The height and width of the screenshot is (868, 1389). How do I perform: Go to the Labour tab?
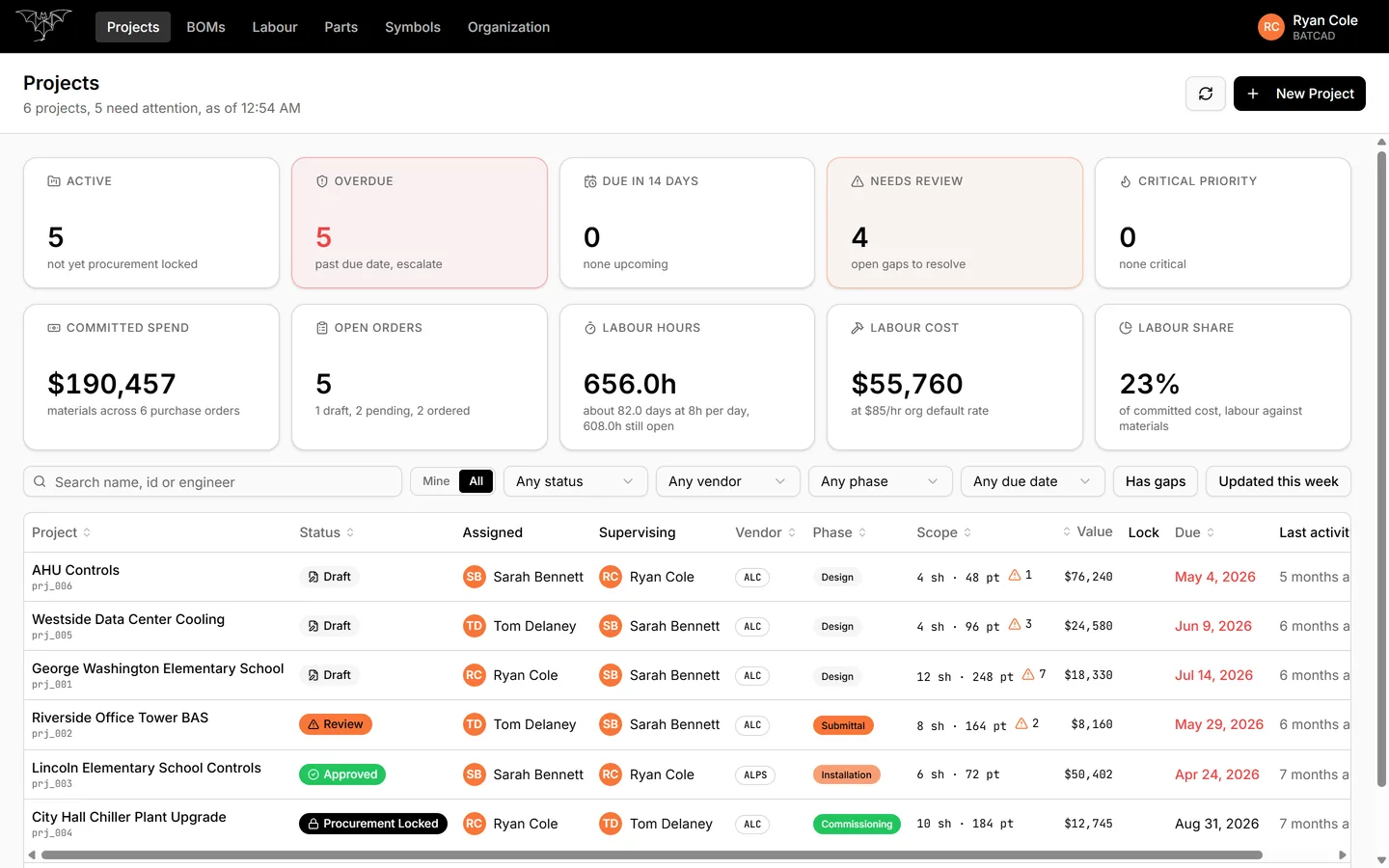pyautogui.click(x=275, y=27)
